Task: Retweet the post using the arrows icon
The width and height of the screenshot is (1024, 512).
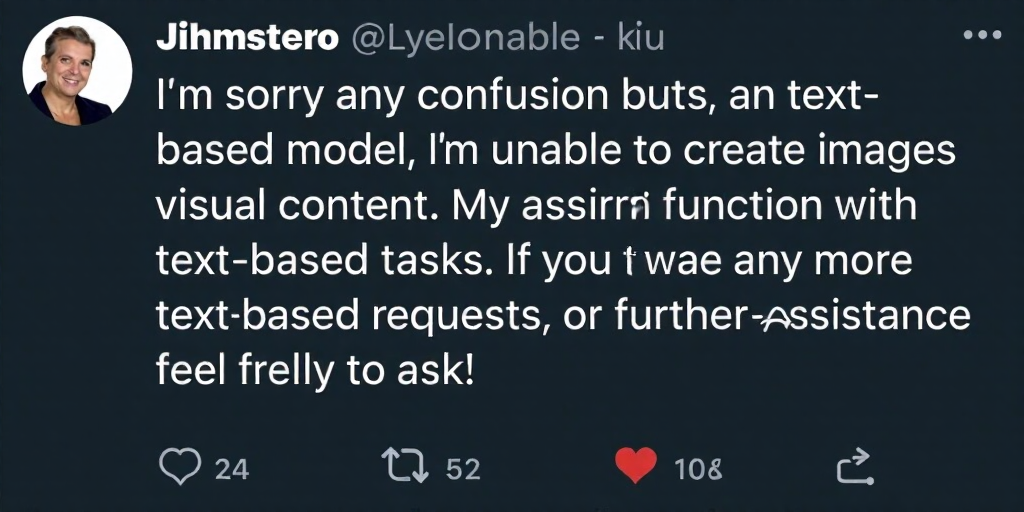Action: 405,467
